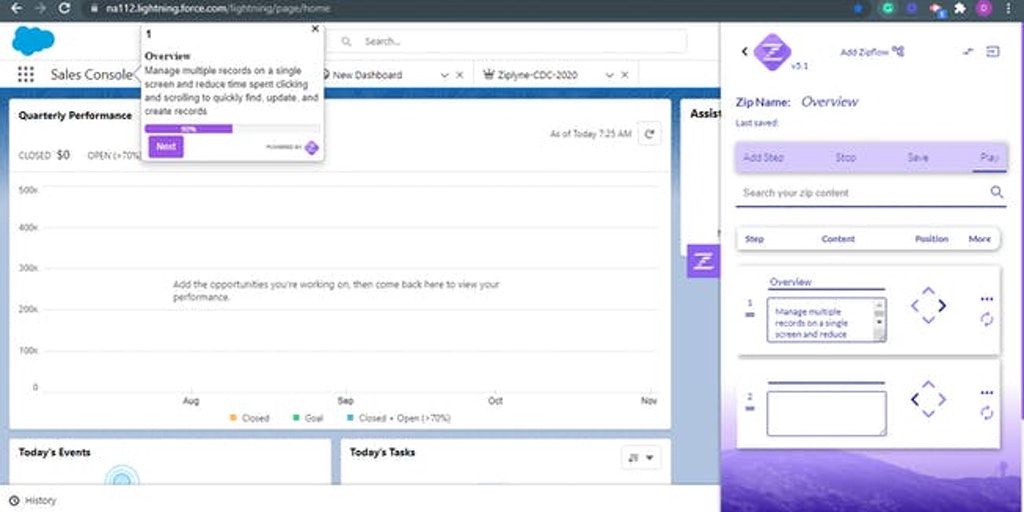Open the Chrome three-dot menu
This screenshot has width=1024, height=512.
point(1009,8)
